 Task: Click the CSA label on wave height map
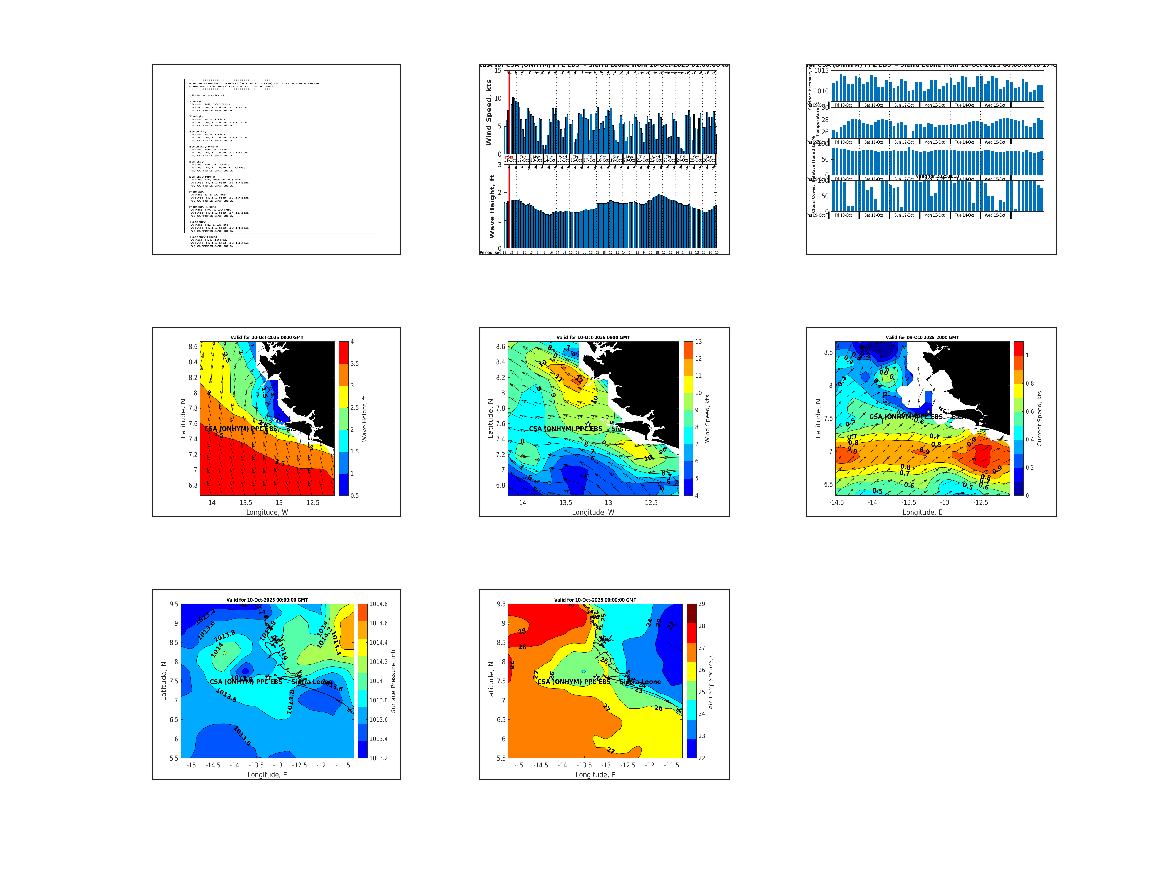coord(240,429)
